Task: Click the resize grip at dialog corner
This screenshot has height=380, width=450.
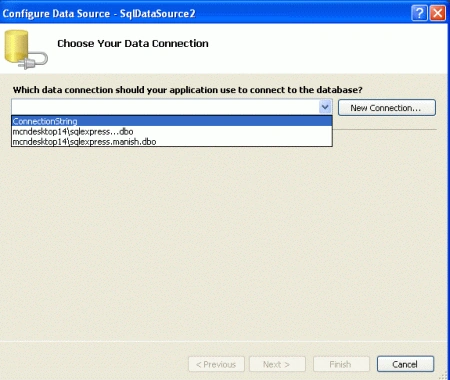Action: [x=444, y=375]
